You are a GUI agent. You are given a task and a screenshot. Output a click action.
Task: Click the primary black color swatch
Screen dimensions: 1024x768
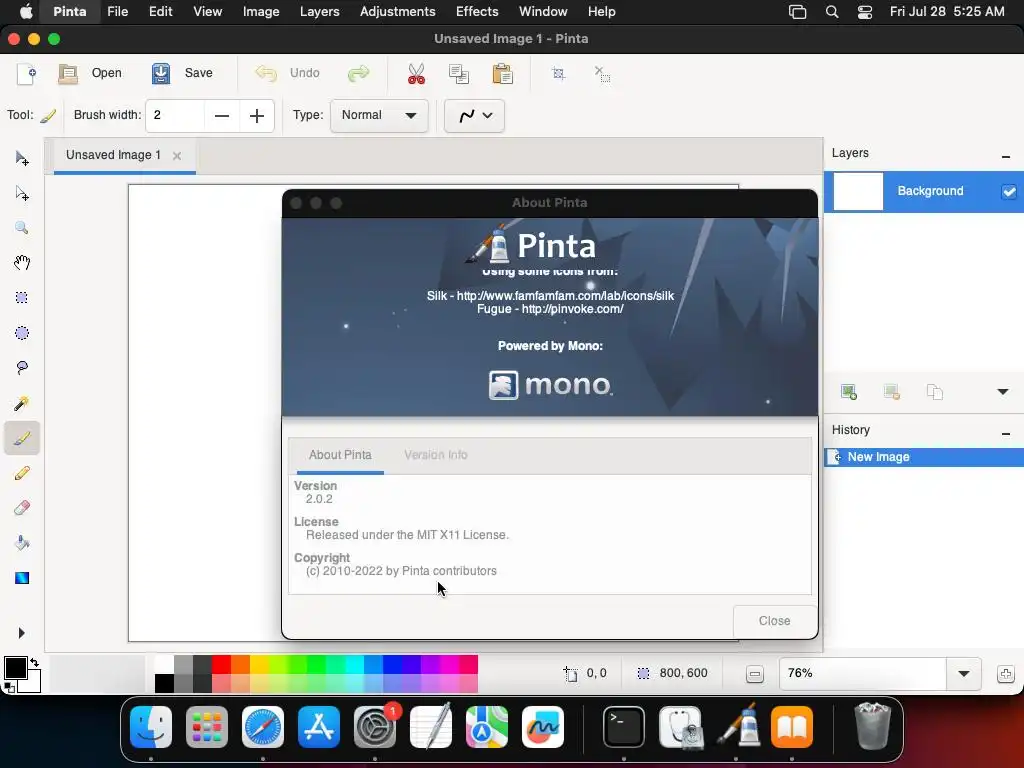tap(15, 668)
